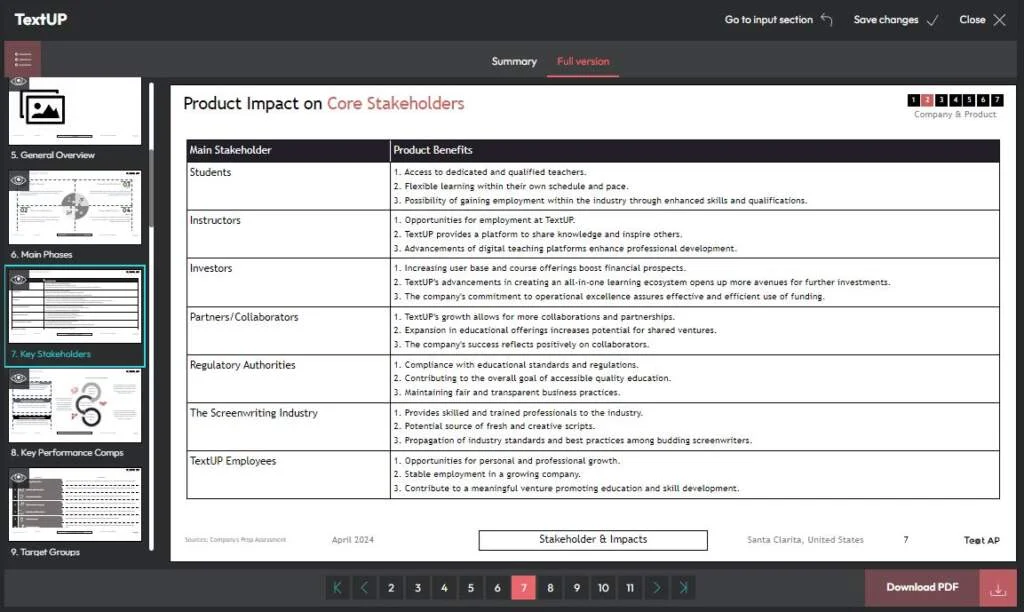Click section indicator box 6
This screenshot has width=1024, height=612.
point(983,100)
